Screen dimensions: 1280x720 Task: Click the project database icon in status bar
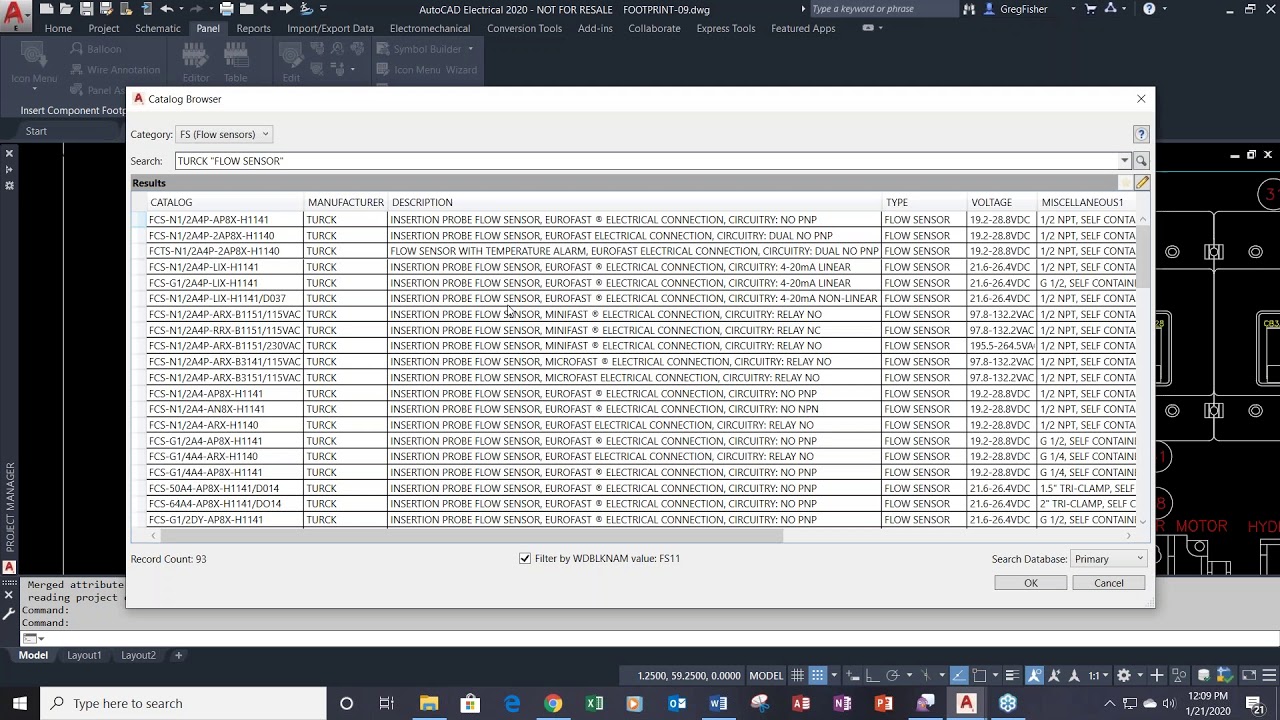pyautogui.click(x=1204, y=675)
